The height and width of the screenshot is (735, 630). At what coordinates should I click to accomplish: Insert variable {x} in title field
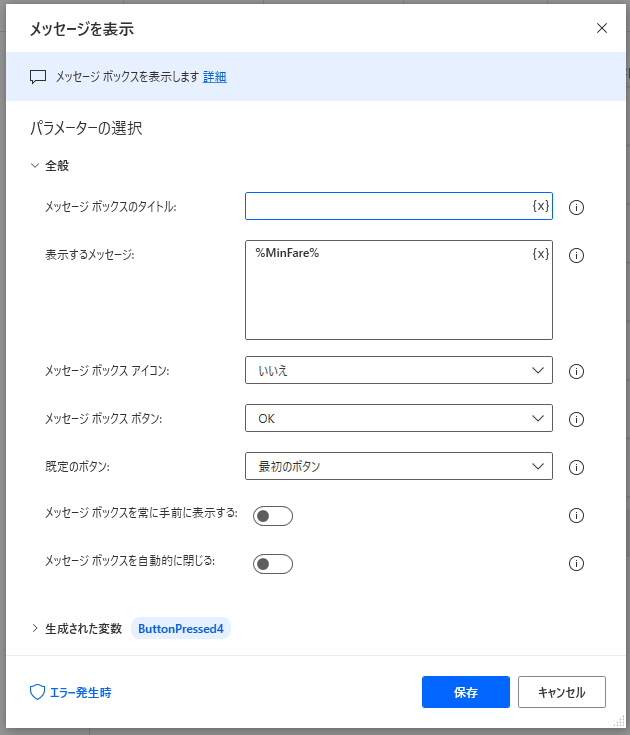coord(540,206)
